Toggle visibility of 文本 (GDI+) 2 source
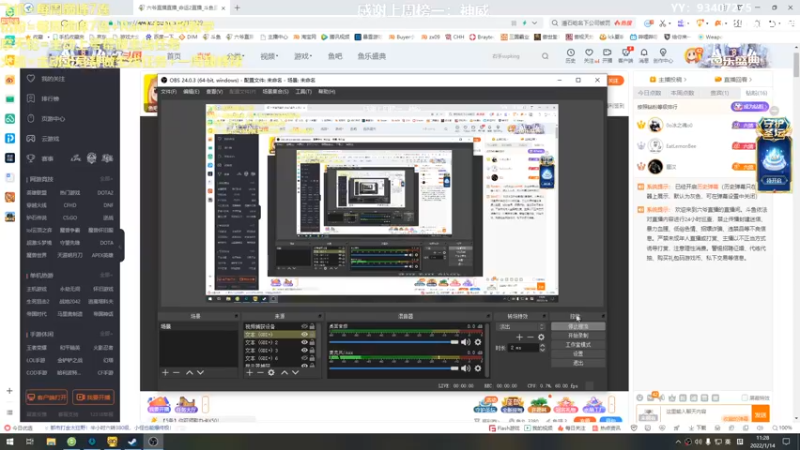 tap(305, 342)
